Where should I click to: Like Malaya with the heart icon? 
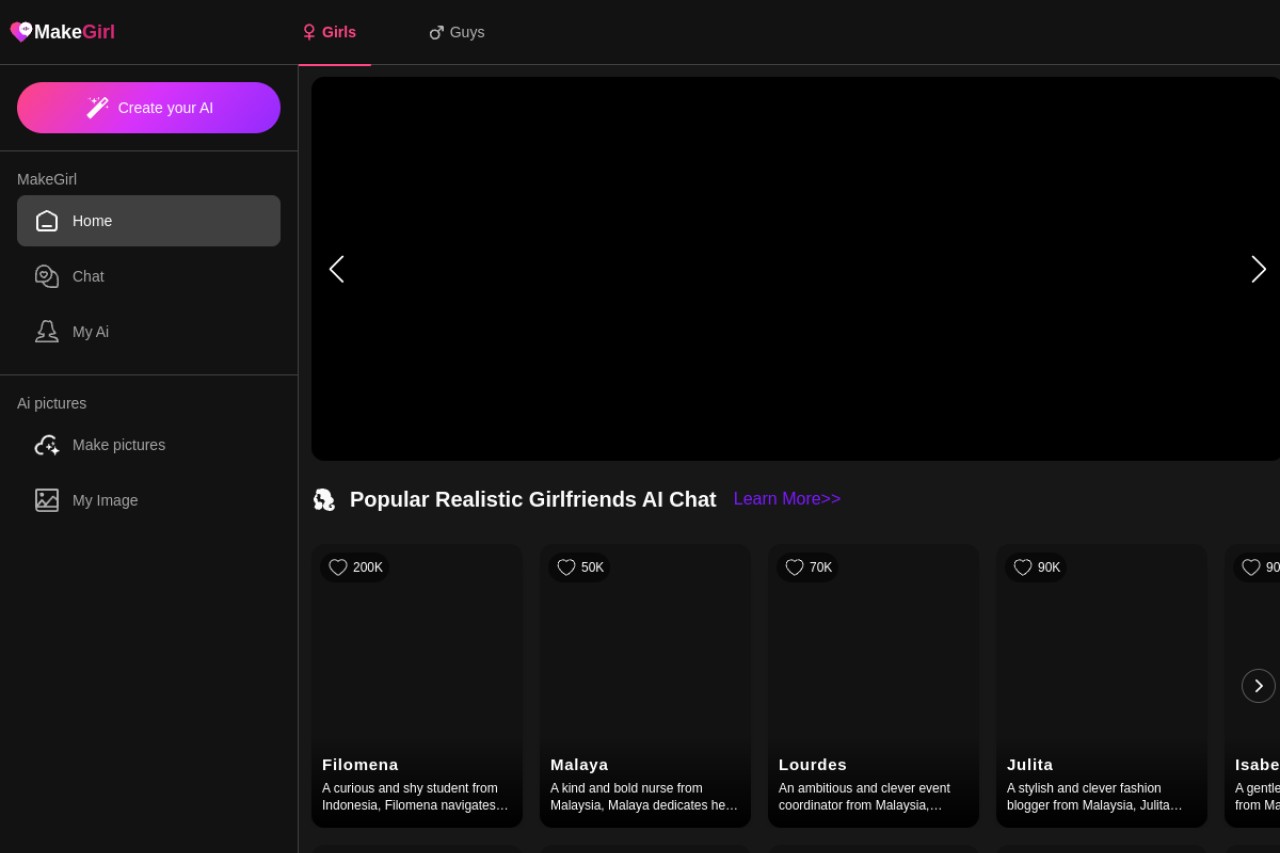[x=566, y=568]
